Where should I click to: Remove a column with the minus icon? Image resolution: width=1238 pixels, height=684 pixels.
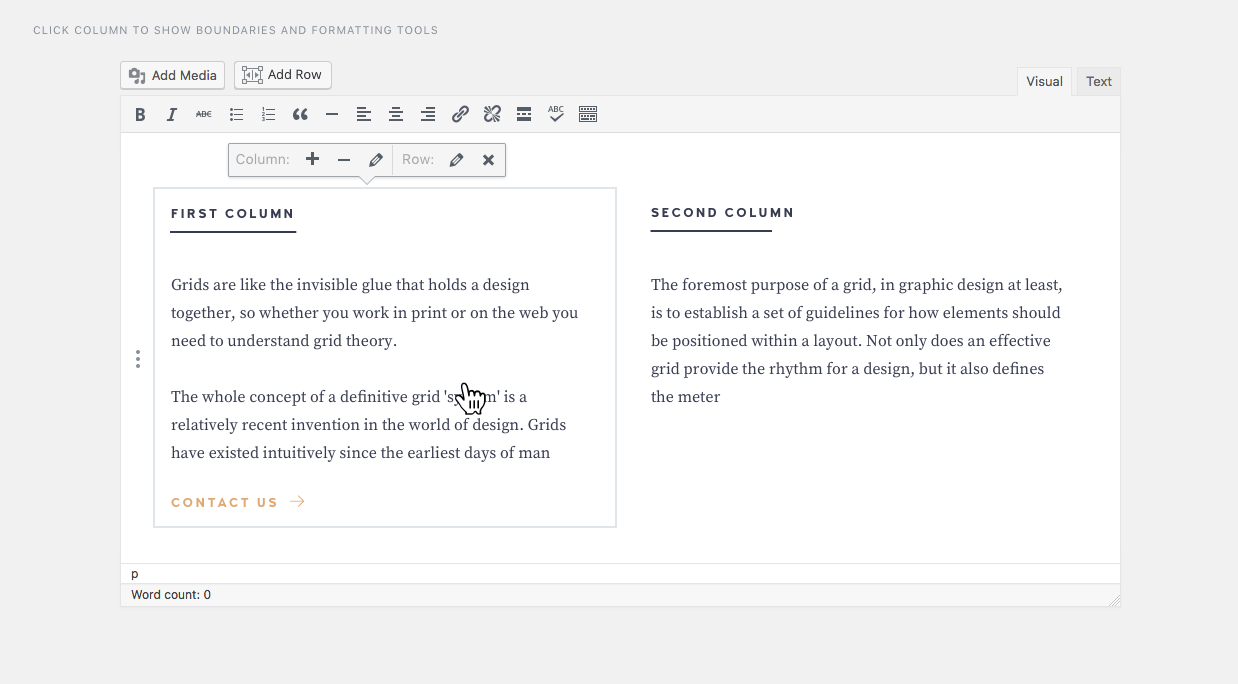(x=344, y=159)
